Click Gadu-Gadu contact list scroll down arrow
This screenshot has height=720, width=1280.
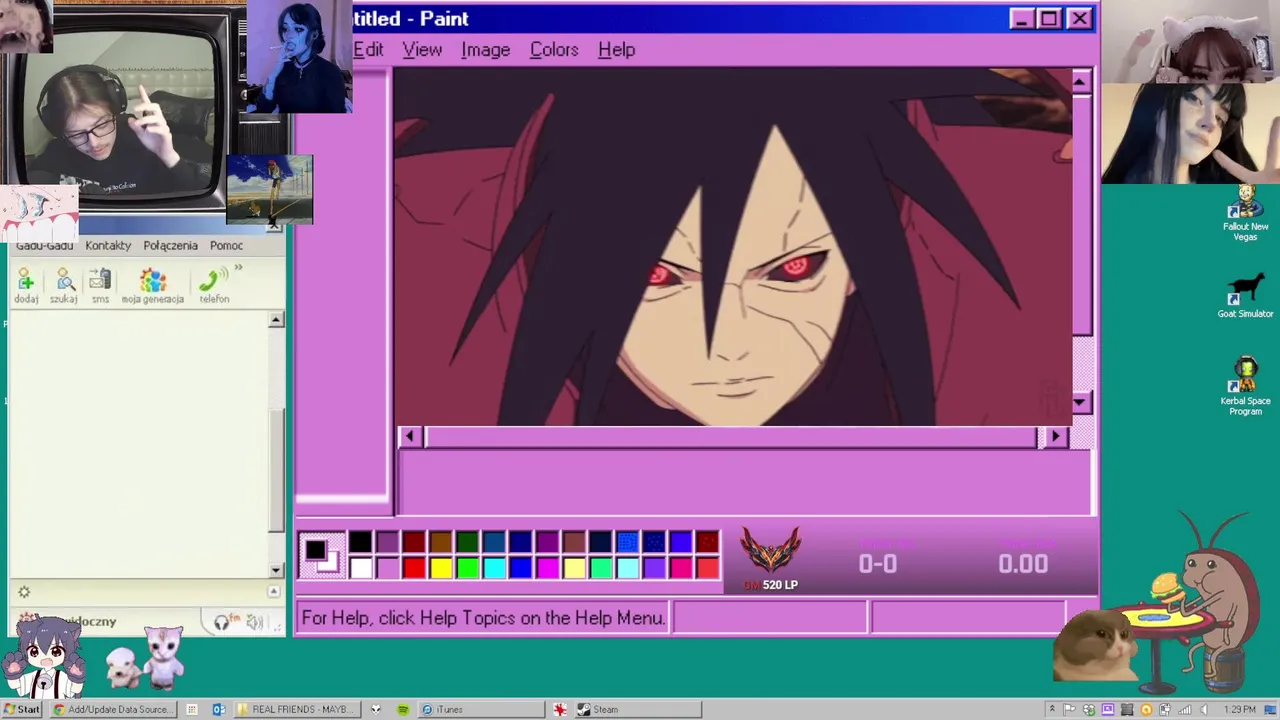[276, 570]
